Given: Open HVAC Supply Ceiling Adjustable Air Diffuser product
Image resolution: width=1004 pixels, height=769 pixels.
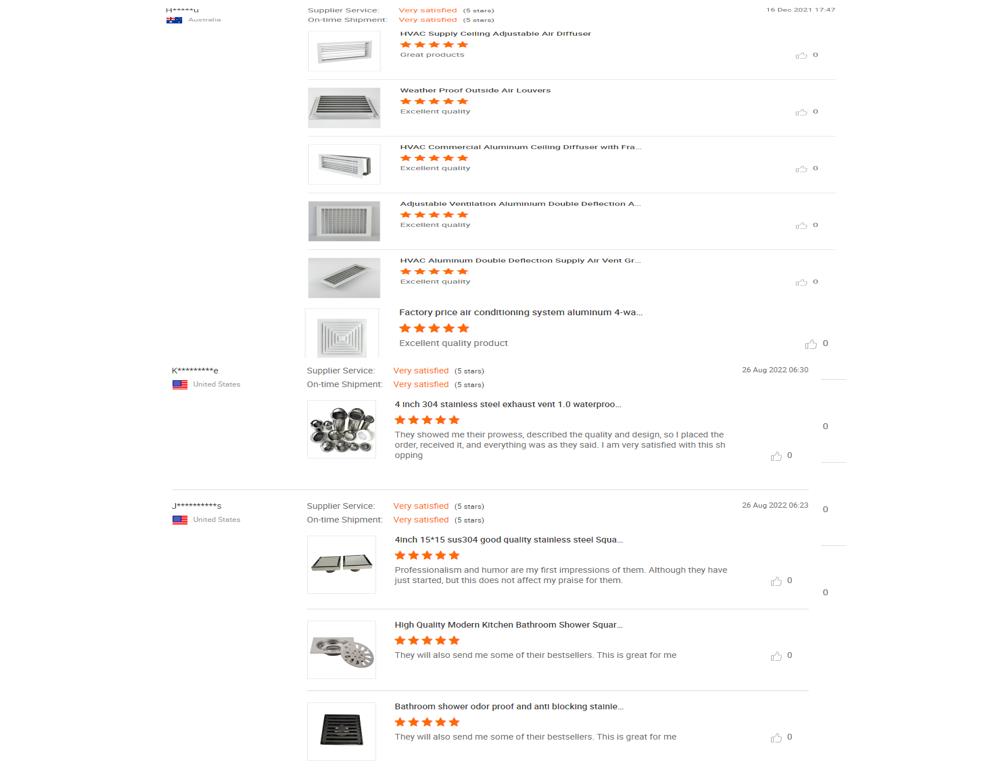Looking at the screenshot, I should pos(495,34).
